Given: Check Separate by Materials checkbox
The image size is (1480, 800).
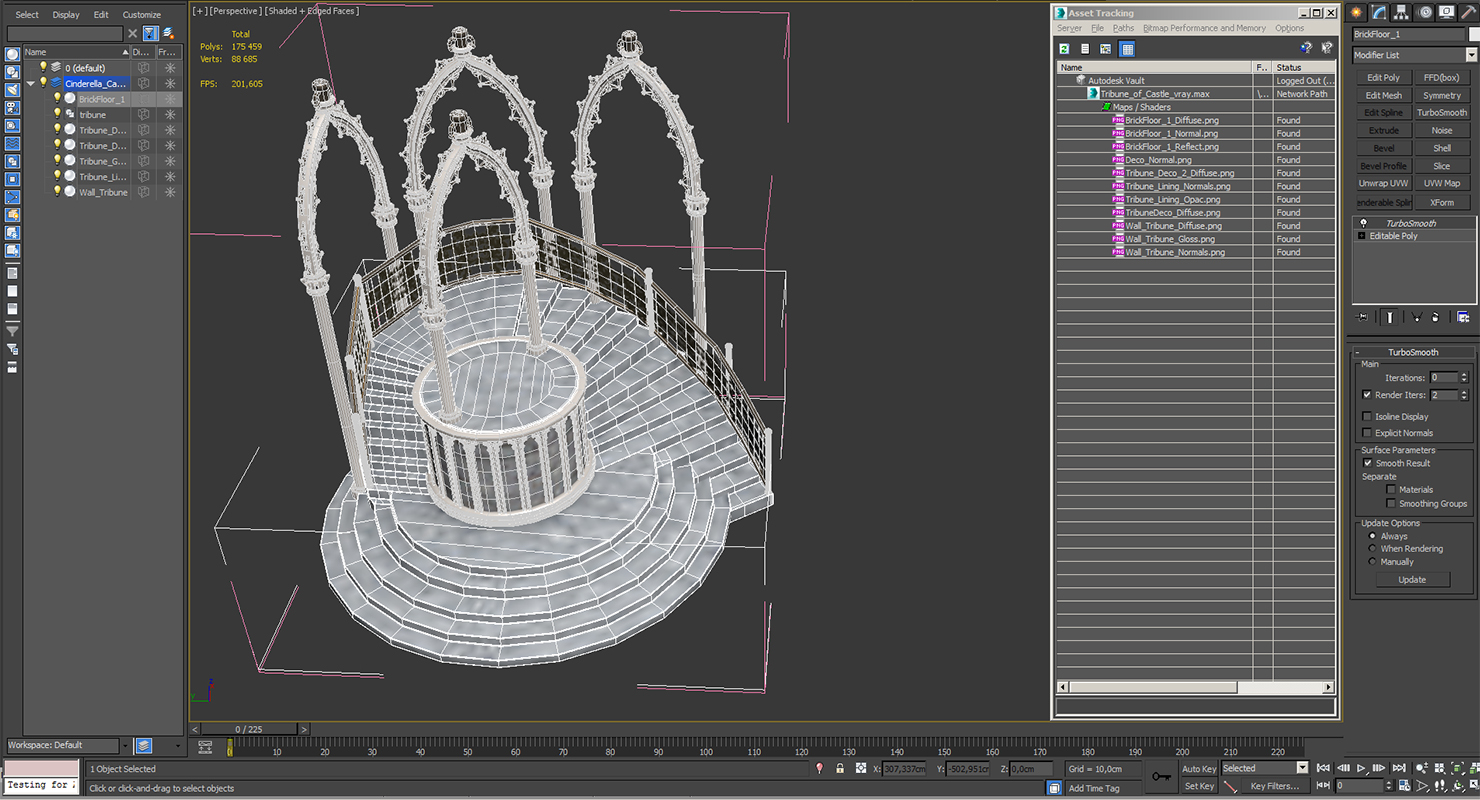Looking at the screenshot, I should coord(1391,489).
